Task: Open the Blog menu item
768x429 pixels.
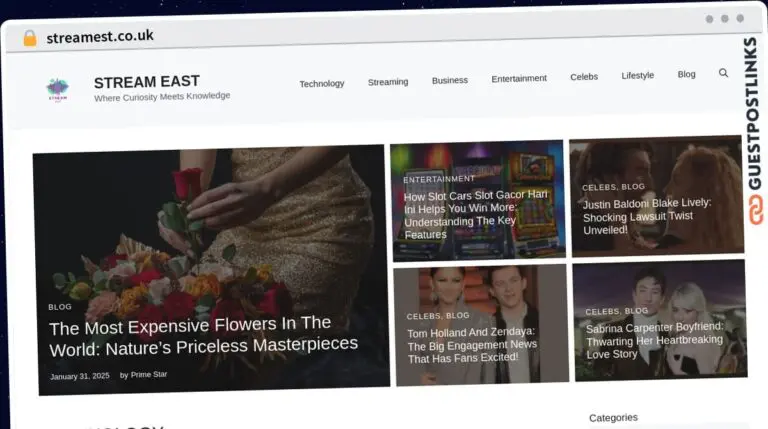Action: click(x=686, y=74)
